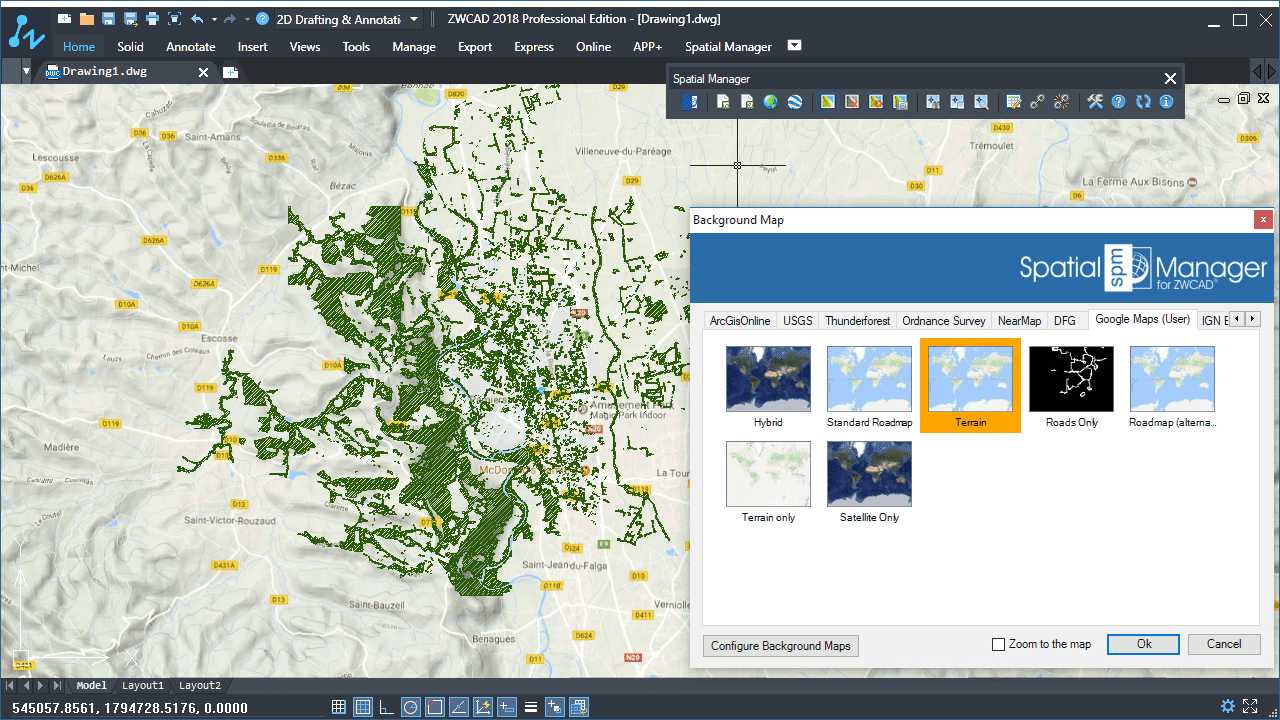Select the Ordnance Survey tab
Viewport: 1280px width, 720px height.
click(944, 321)
